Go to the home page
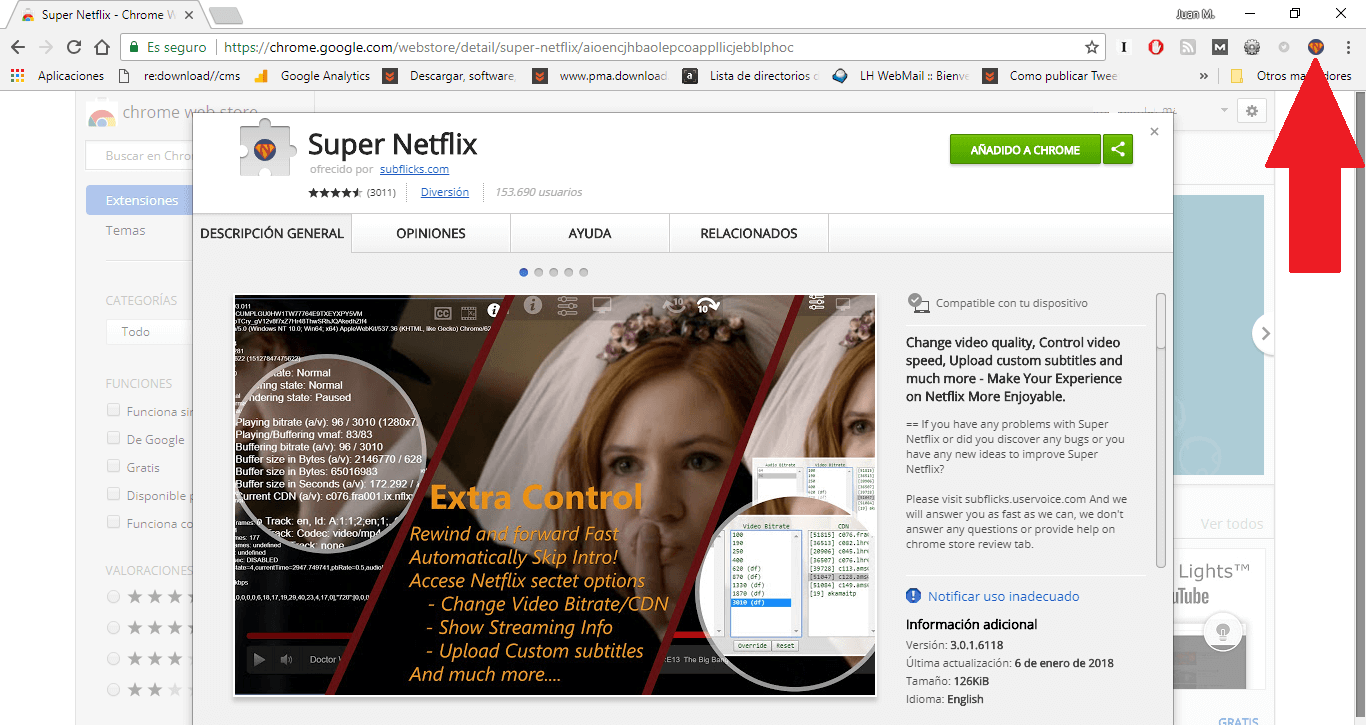This screenshot has height=725, width=1366. 102,47
